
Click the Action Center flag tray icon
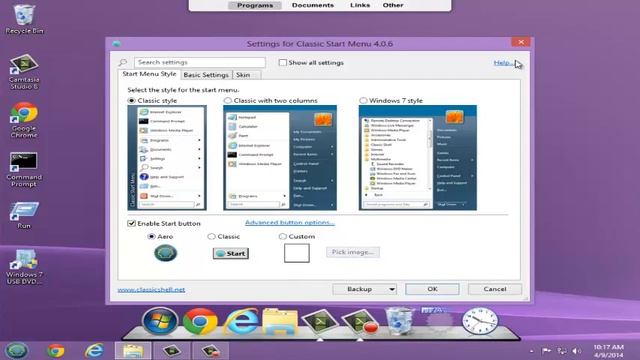[x=546, y=351]
